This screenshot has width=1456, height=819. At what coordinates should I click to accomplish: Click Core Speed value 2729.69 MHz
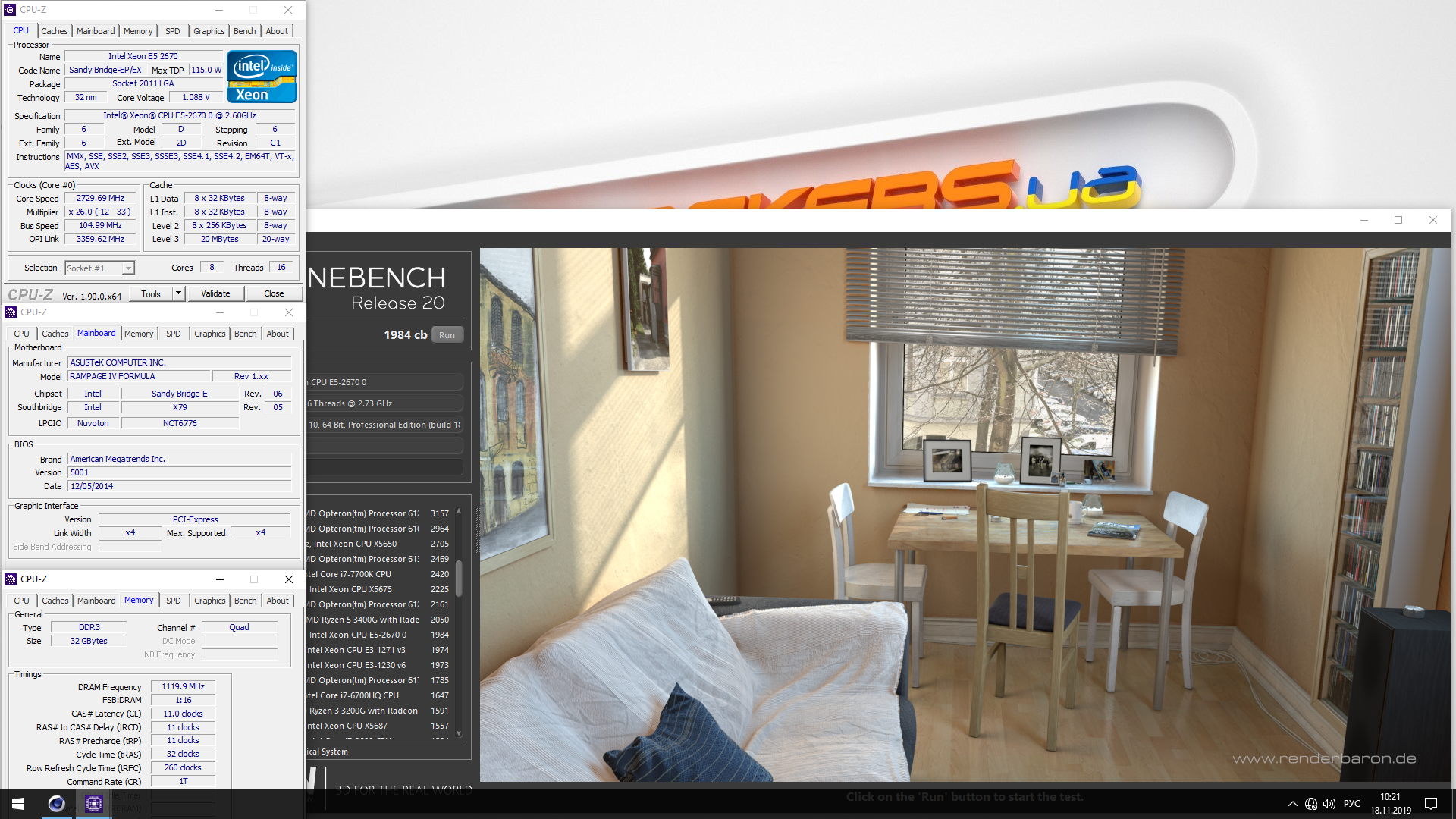click(x=100, y=199)
